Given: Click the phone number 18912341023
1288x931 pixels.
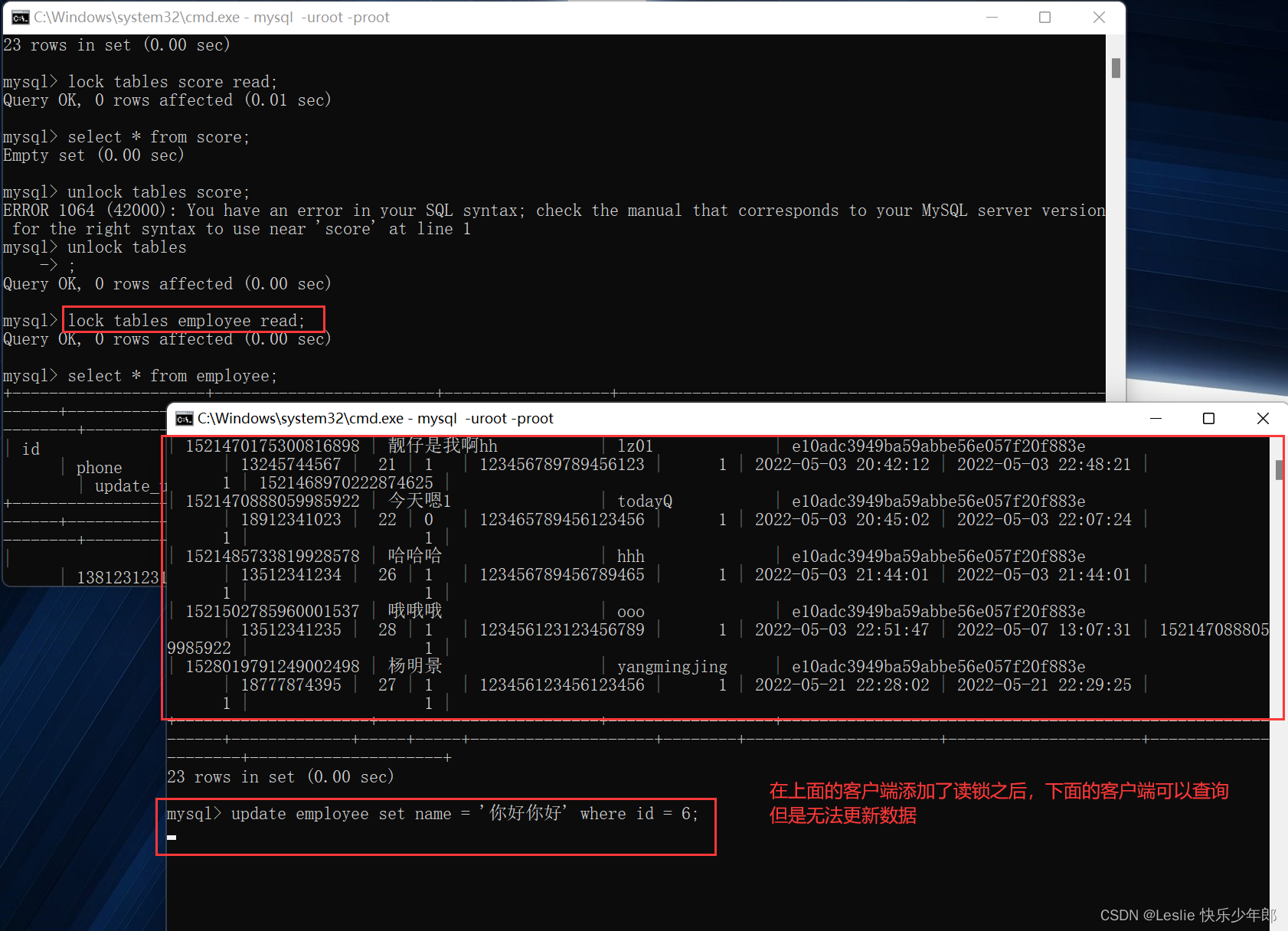Looking at the screenshot, I should coord(291,520).
